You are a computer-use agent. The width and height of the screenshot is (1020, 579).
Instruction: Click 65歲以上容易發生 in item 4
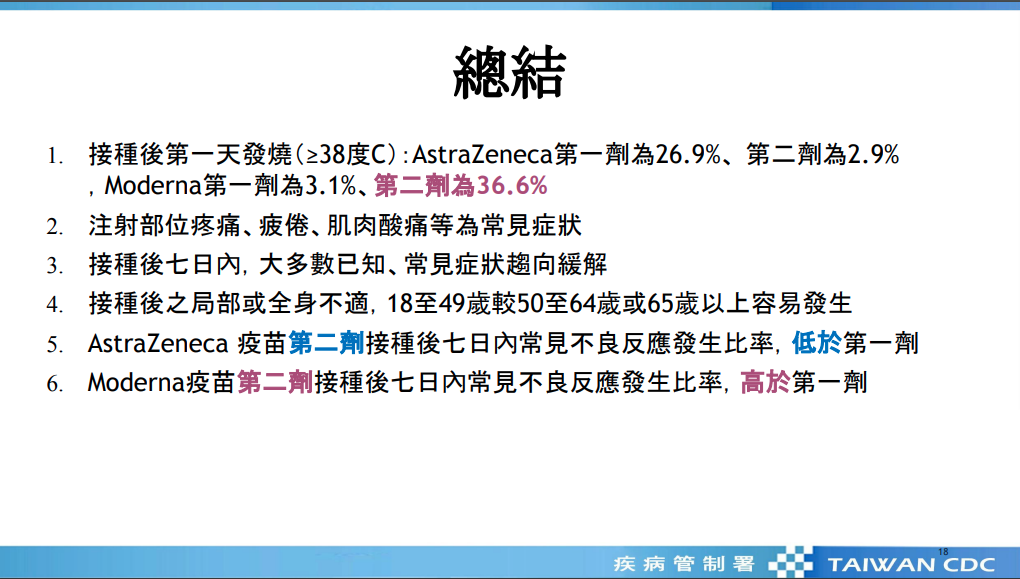coord(750,304)
